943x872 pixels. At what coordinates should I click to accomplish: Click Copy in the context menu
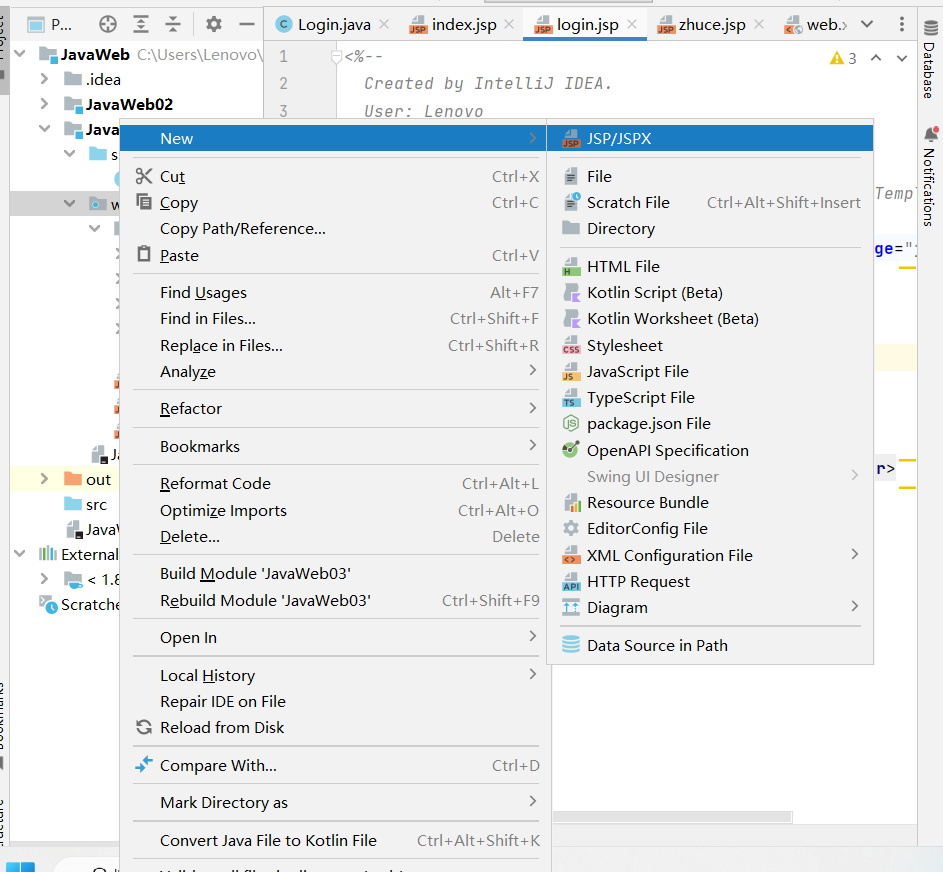pyautogui.click(x=333, y=203)
